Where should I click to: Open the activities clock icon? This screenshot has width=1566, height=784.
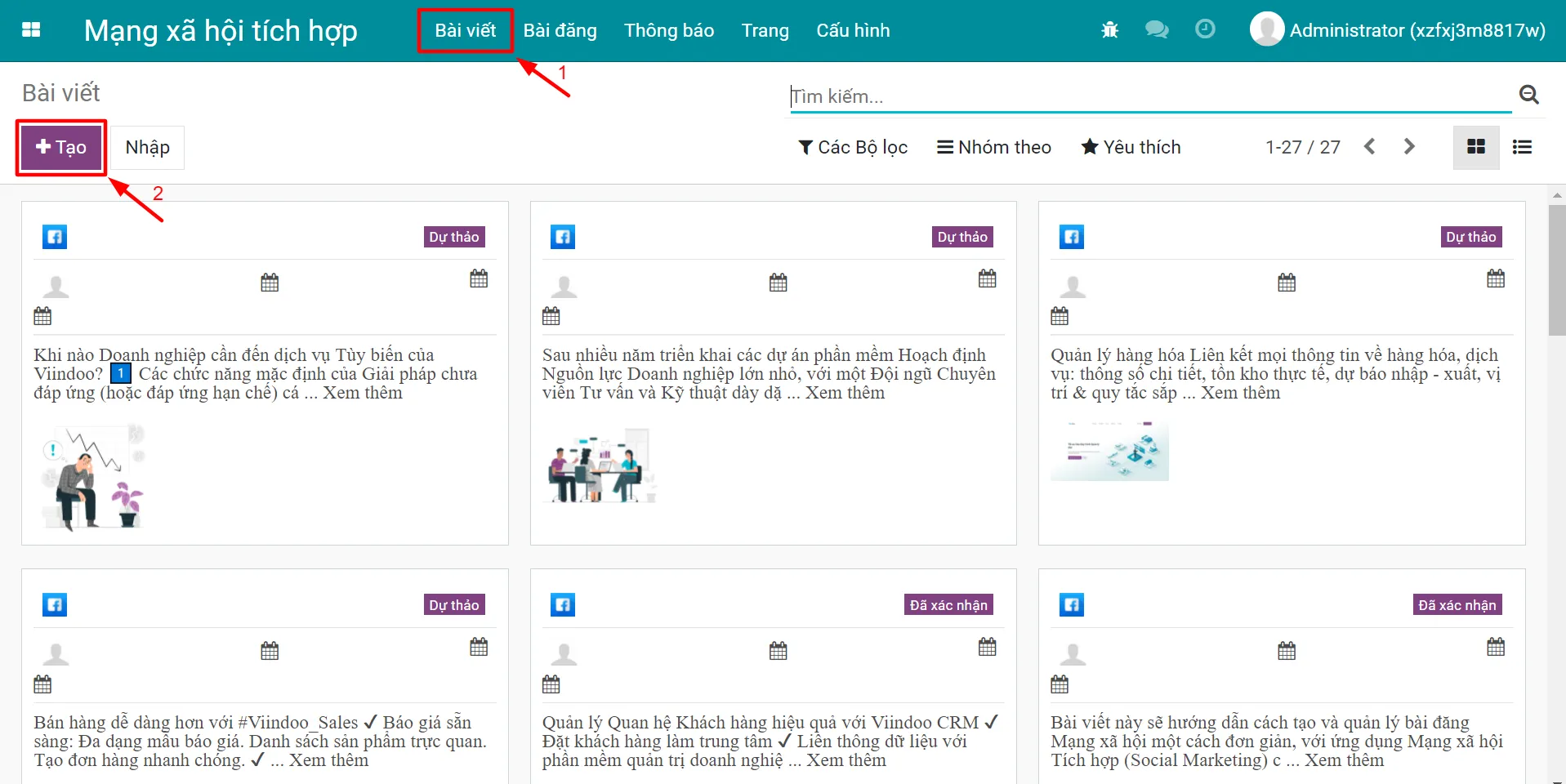click(1205, 29)
